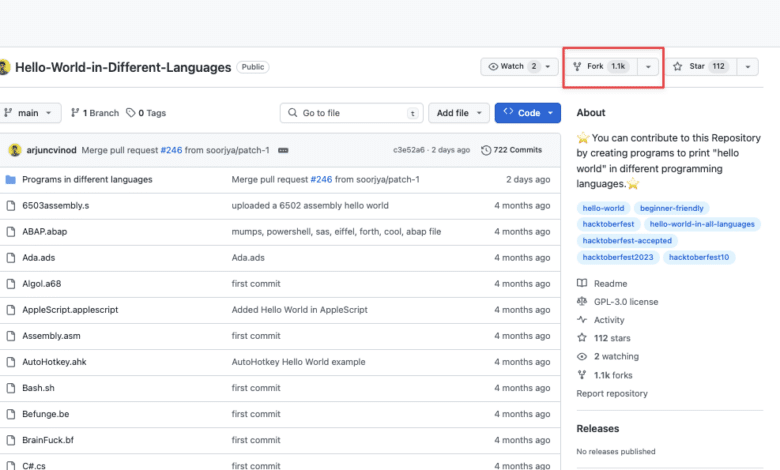The width and height of the screenshot is (780, 470).
Task: Open commit 'AutoHotkey Hello World example'
Action: 298,362
